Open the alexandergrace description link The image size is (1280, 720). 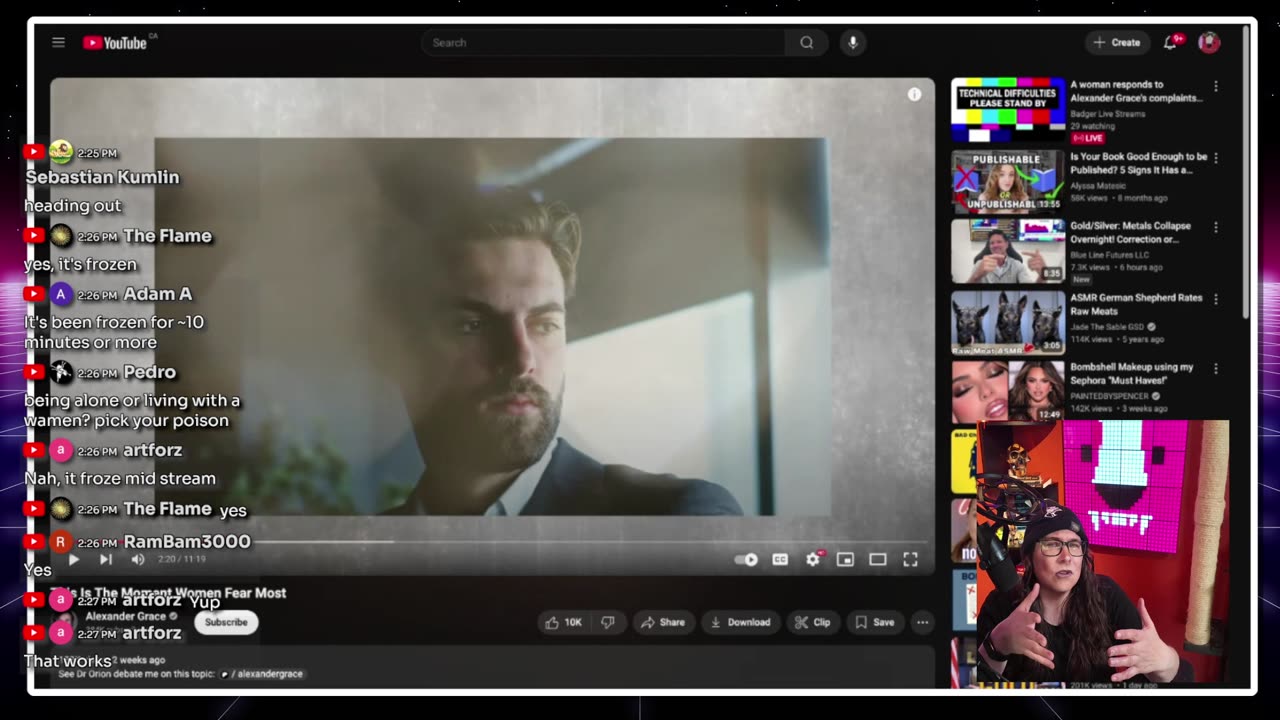coord(262,674)
